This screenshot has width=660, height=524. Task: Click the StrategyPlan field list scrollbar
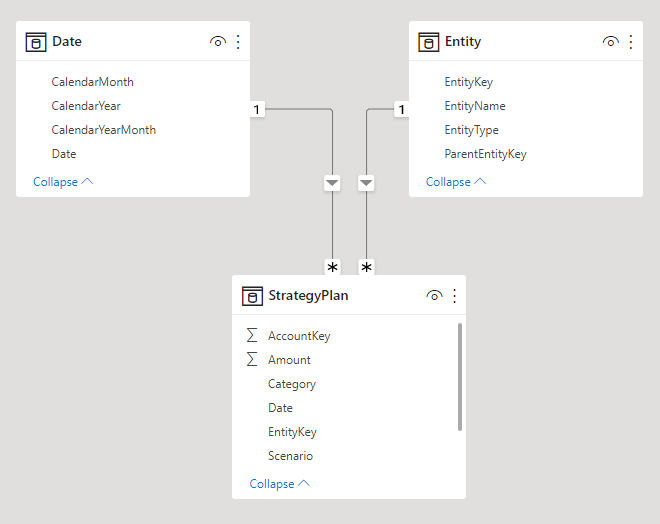459,376
